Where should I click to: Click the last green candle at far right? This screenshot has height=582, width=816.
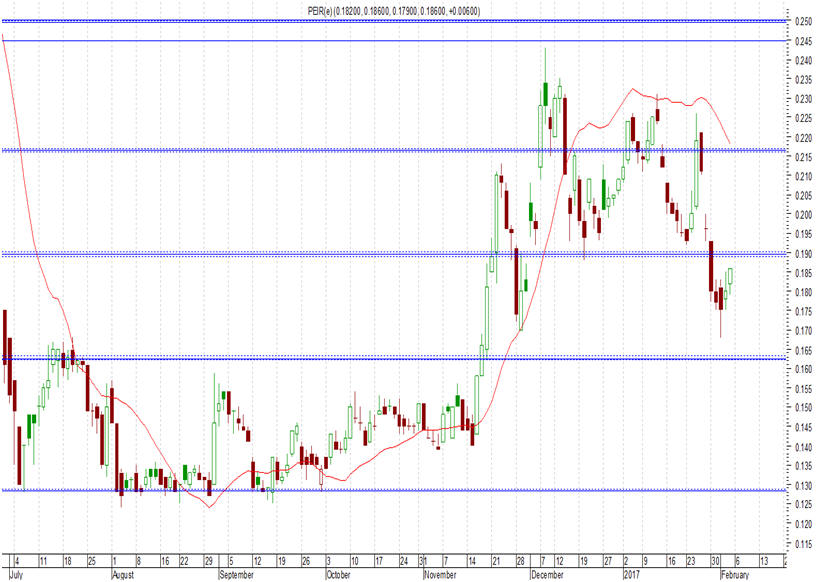(731, 276)
